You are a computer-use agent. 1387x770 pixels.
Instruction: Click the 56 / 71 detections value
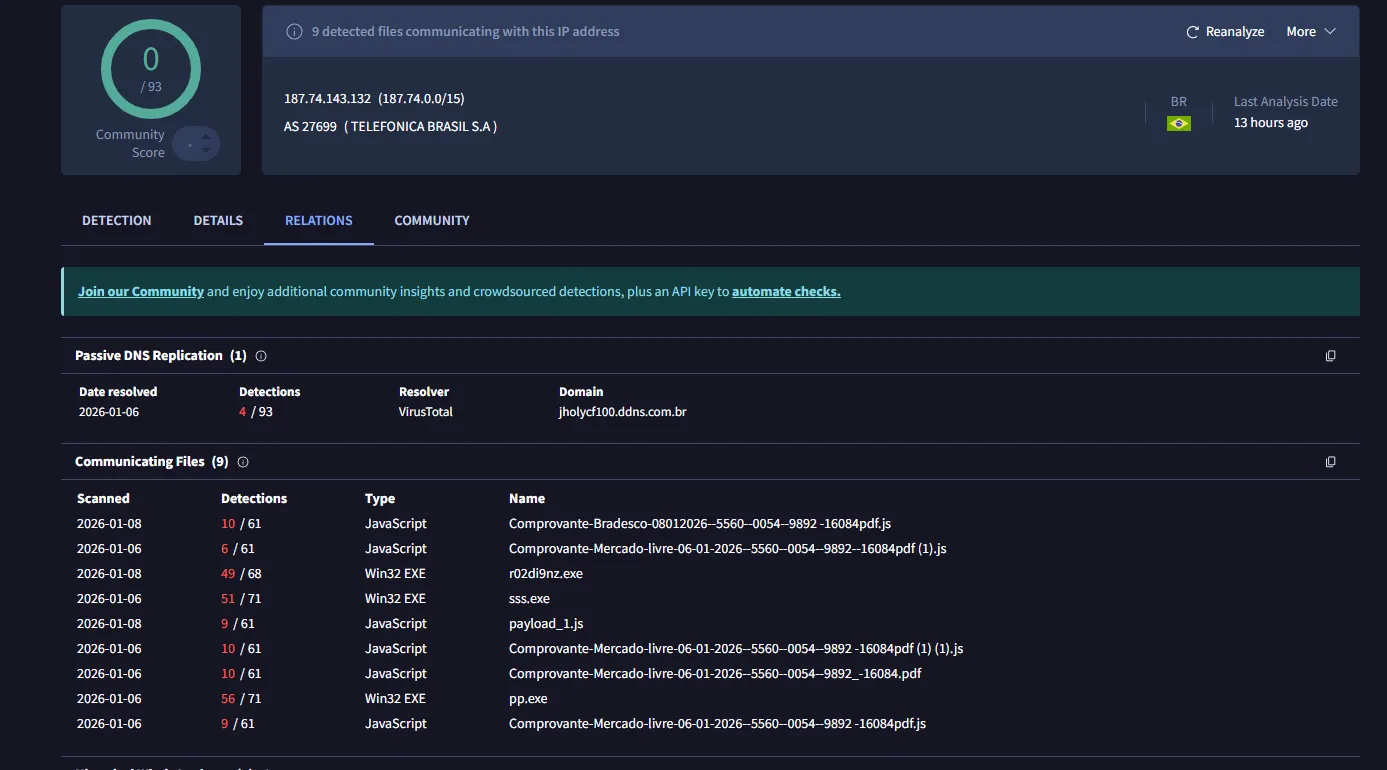241,699
